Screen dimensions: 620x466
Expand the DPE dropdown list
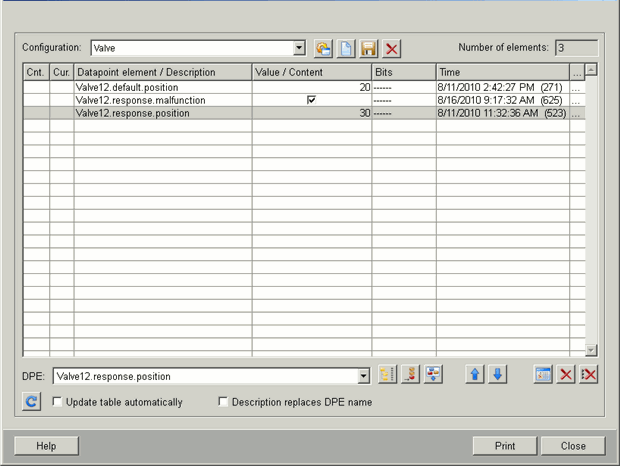coord(363,376)
